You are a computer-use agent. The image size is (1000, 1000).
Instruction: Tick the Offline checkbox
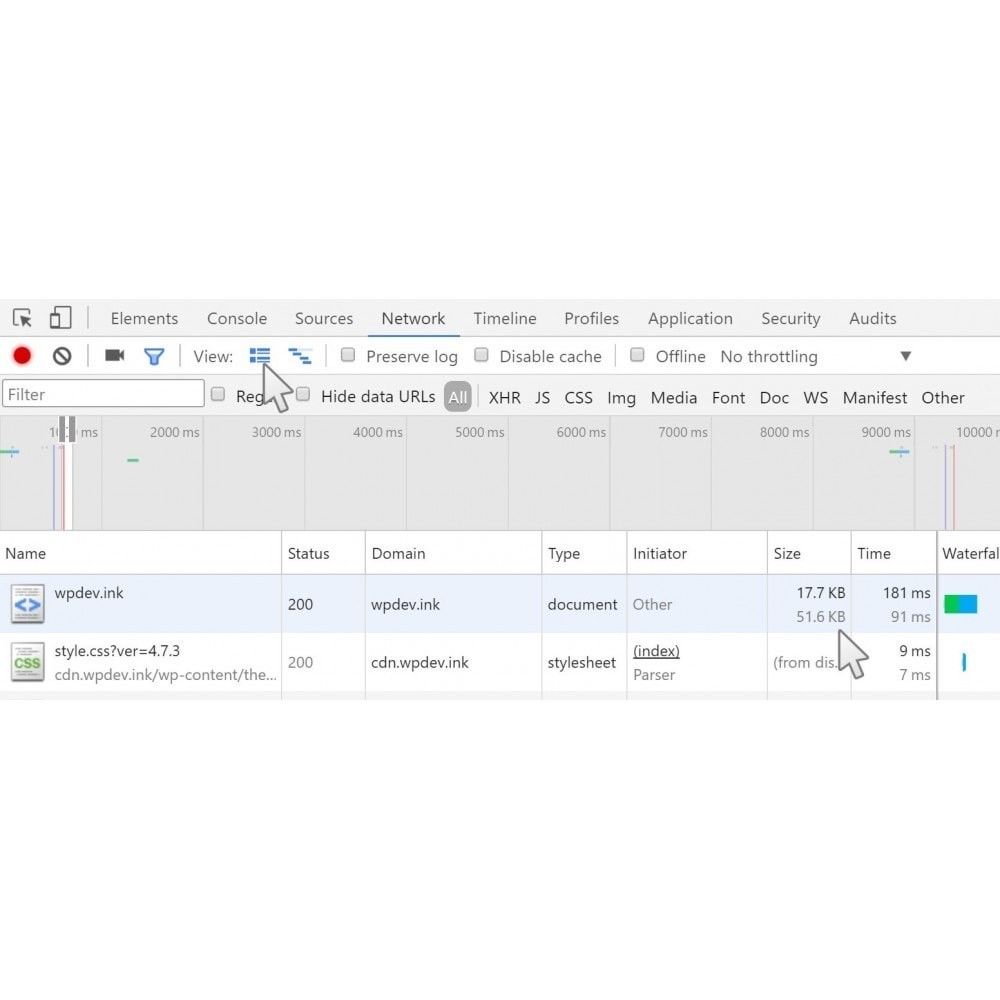[x=637, y=355]
